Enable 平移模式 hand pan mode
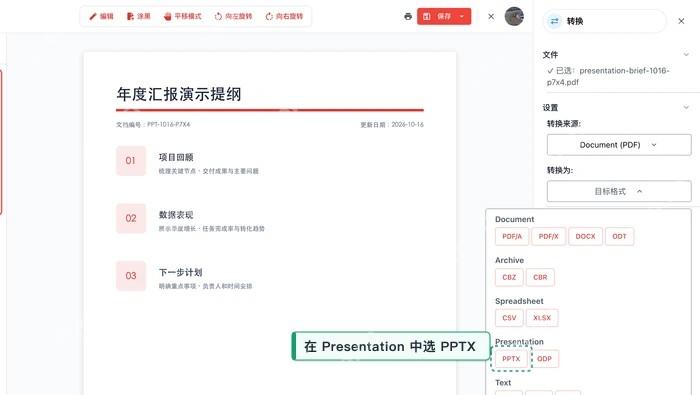700x395 pixels. coord(182,17)
